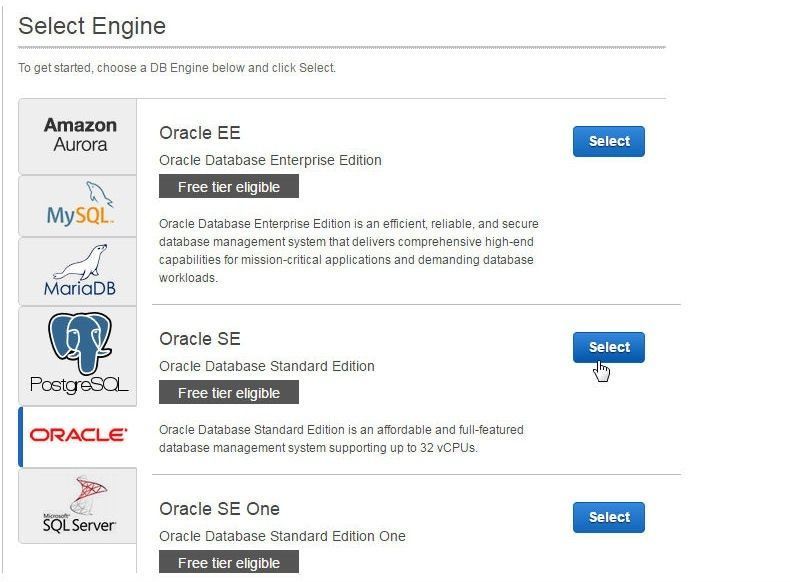
Task: Open the Microsoft SQL Server engine tab
Action: (x=78, y=505)
